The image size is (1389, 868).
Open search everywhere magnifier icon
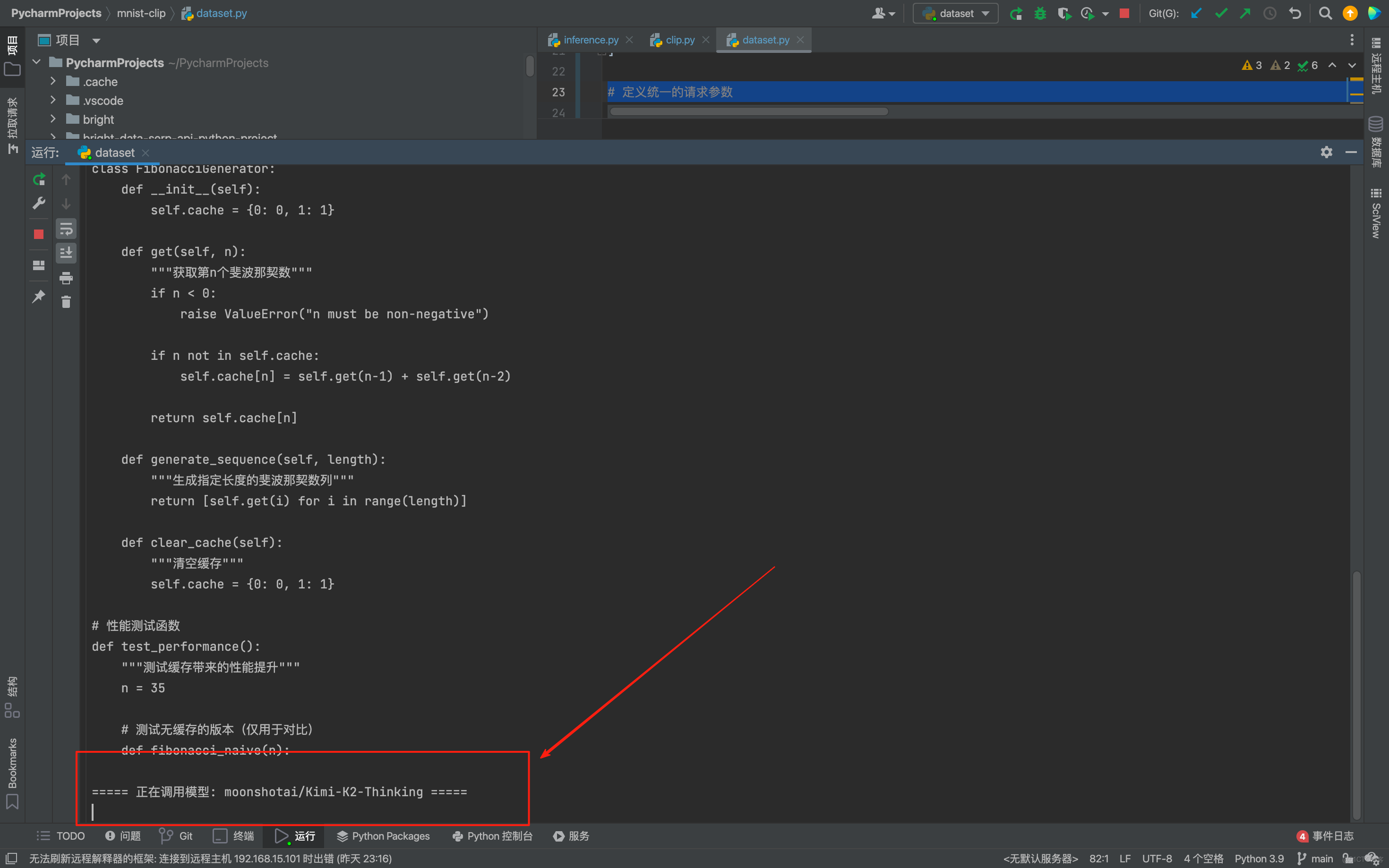tap(1325, 13)
